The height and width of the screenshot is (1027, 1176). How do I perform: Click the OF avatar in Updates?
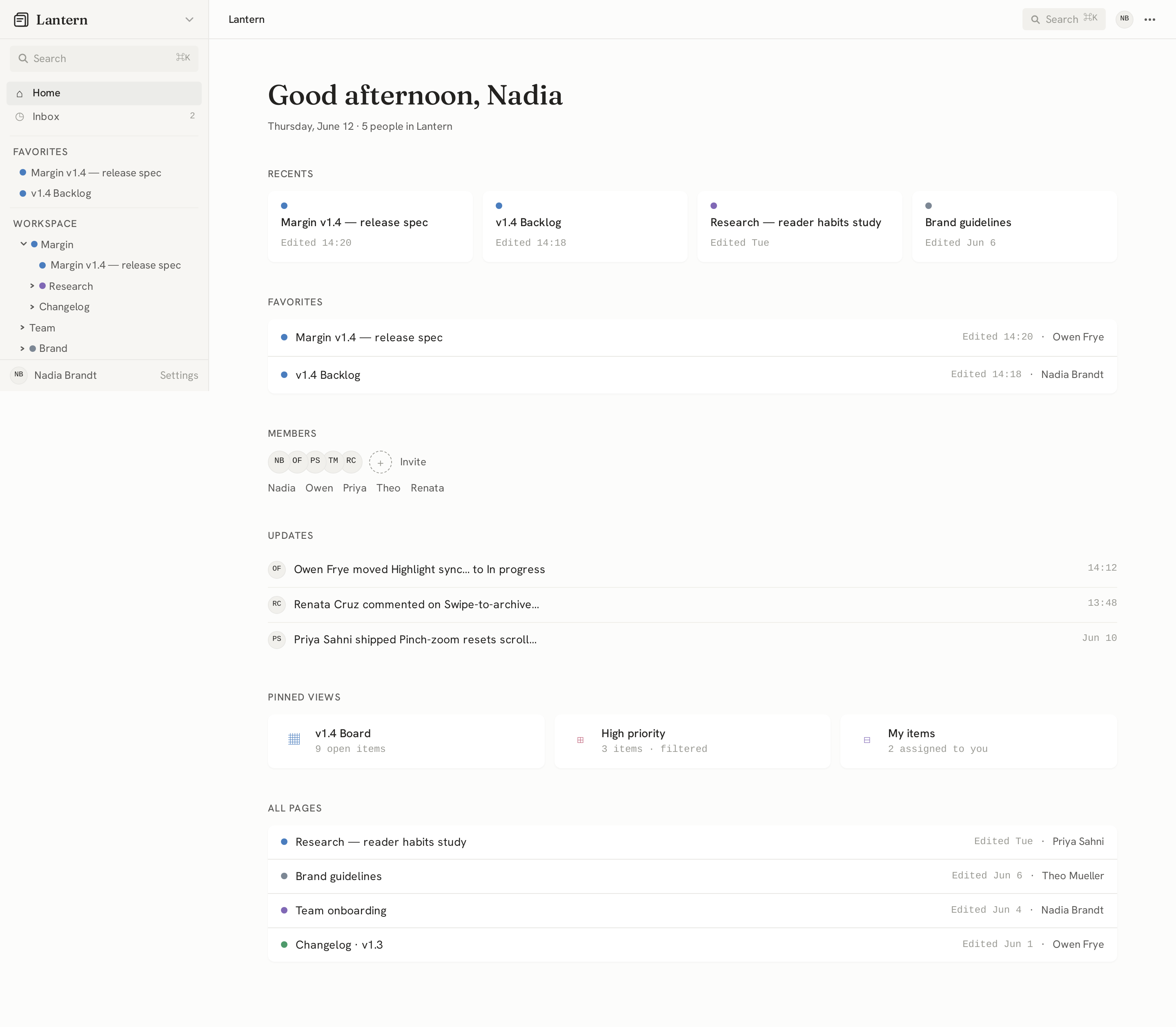pyautogui.click(x=277, y=569)
